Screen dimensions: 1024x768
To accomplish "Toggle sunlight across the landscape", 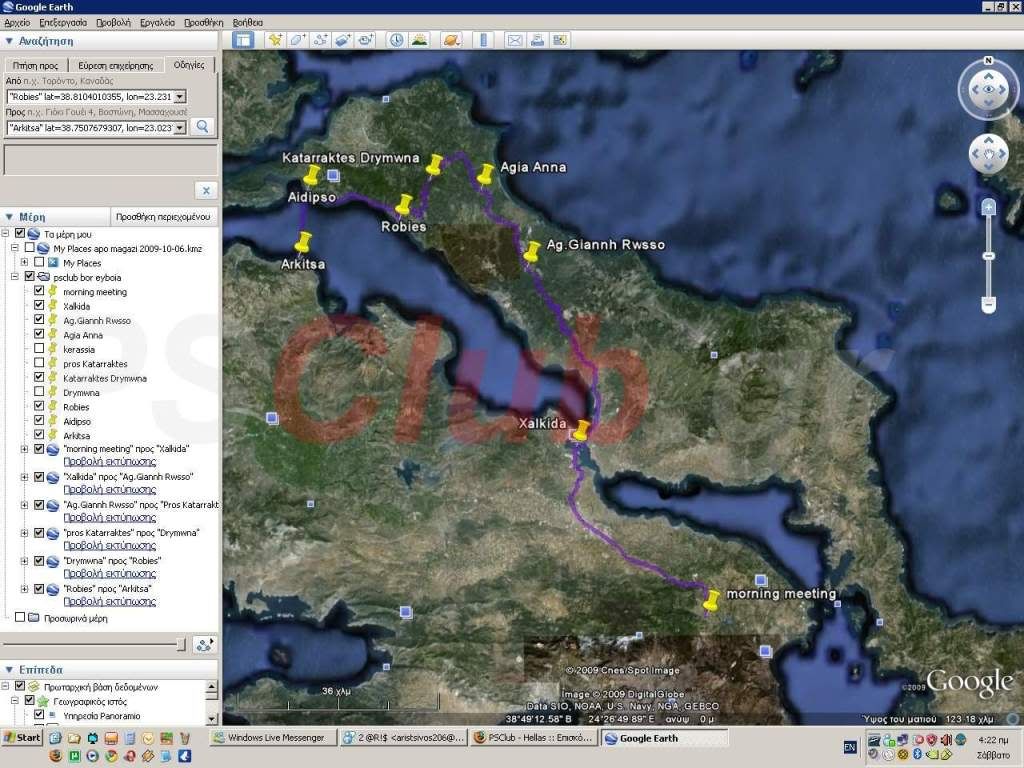I will point(419,40).
